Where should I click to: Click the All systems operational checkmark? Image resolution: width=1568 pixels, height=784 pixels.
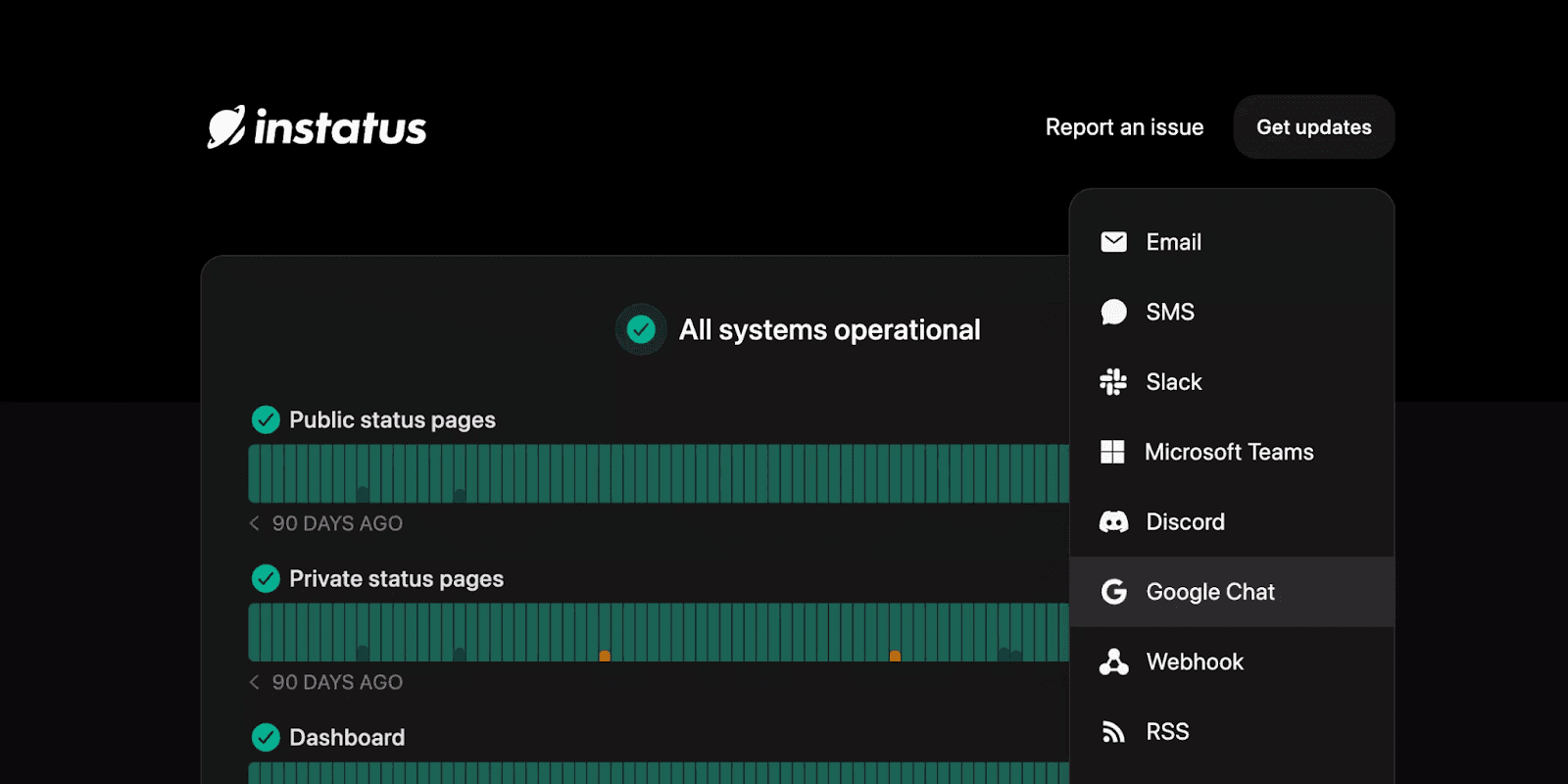click(x=641, y=329)
